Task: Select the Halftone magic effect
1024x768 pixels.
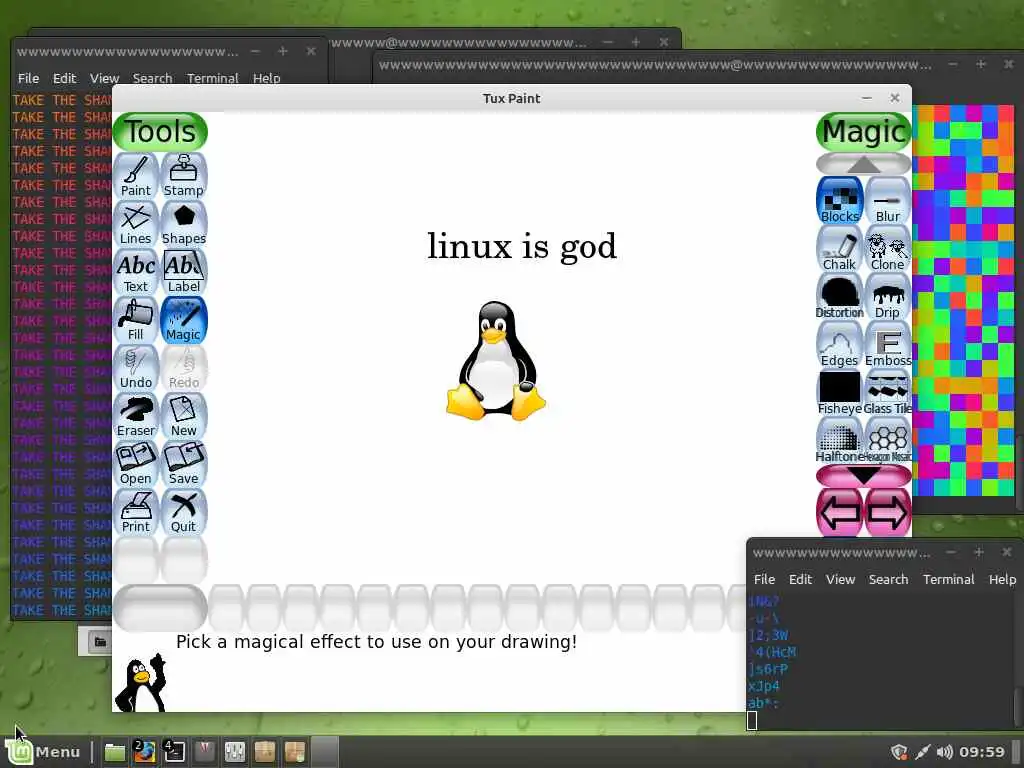Action: 840,441
